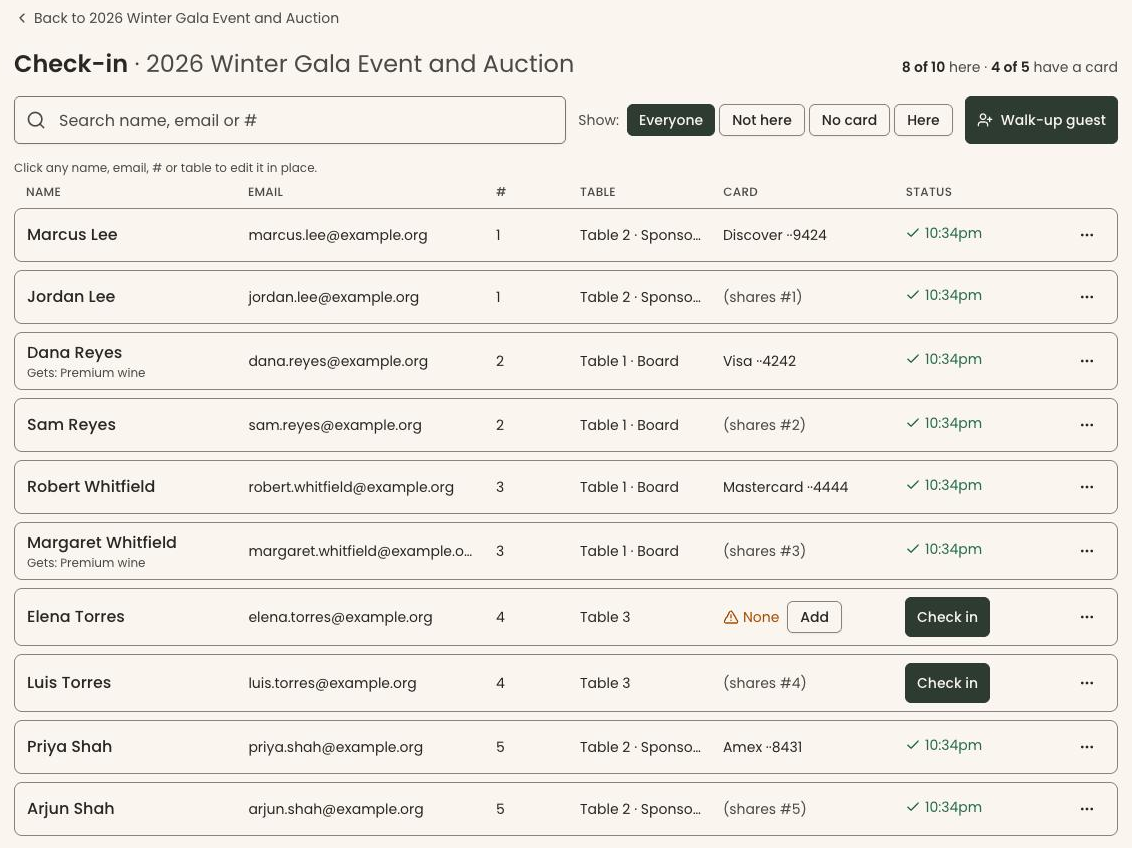Open the ellipsis menu for Priya Shah

tap(1087, 747)
